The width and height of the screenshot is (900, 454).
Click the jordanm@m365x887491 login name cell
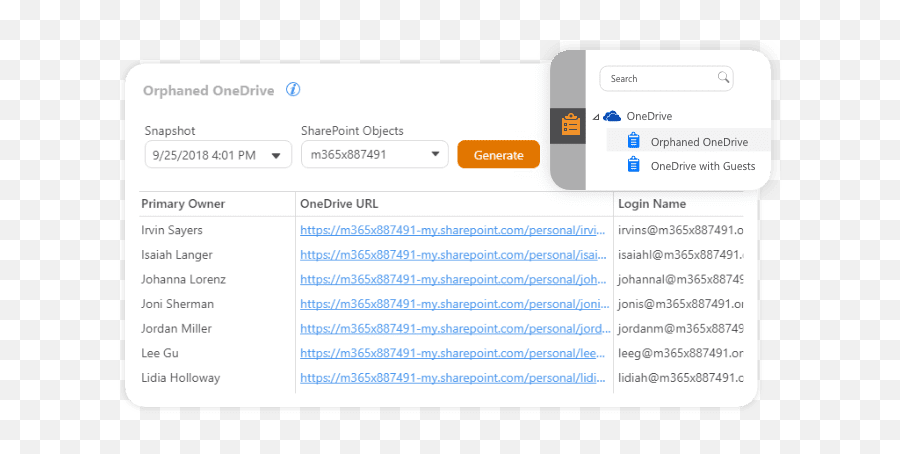tap(681, 329)
